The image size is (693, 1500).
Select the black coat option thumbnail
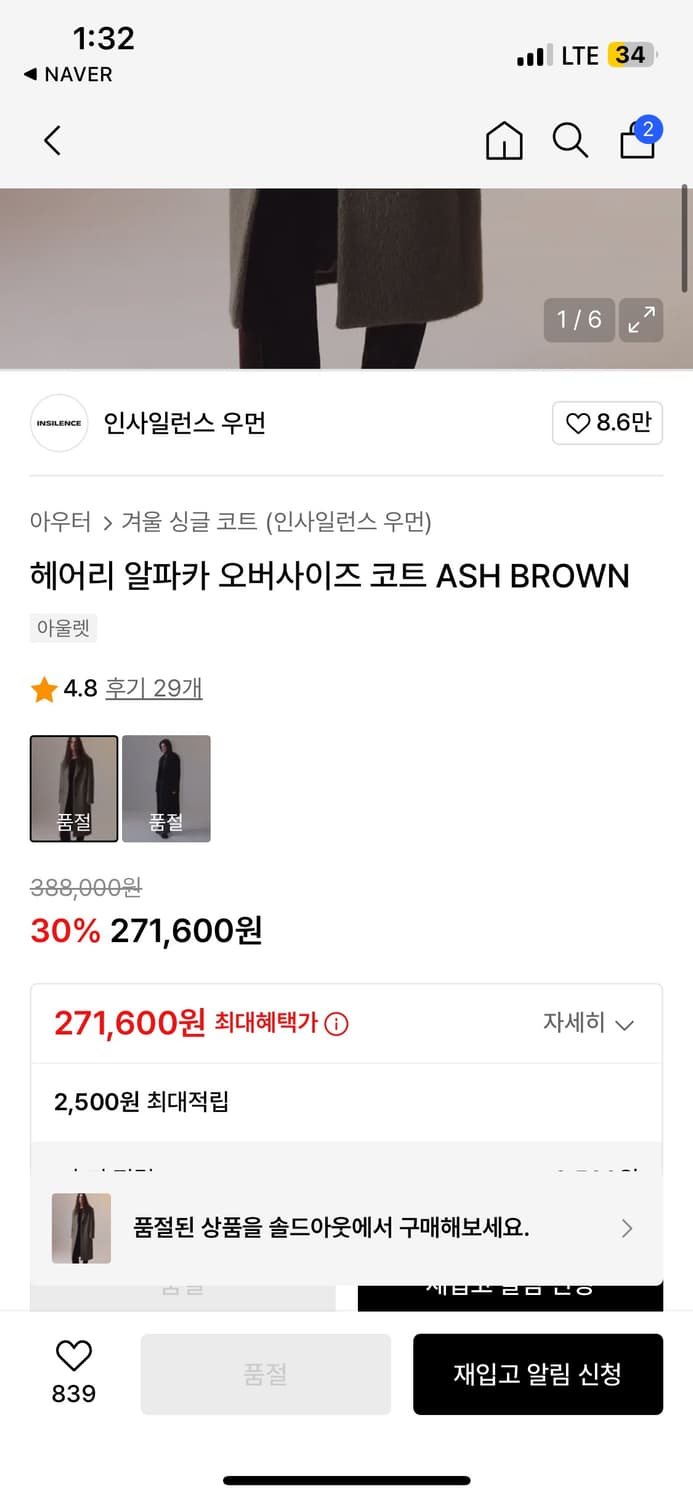pyautogui.click(x=166, y=788)
